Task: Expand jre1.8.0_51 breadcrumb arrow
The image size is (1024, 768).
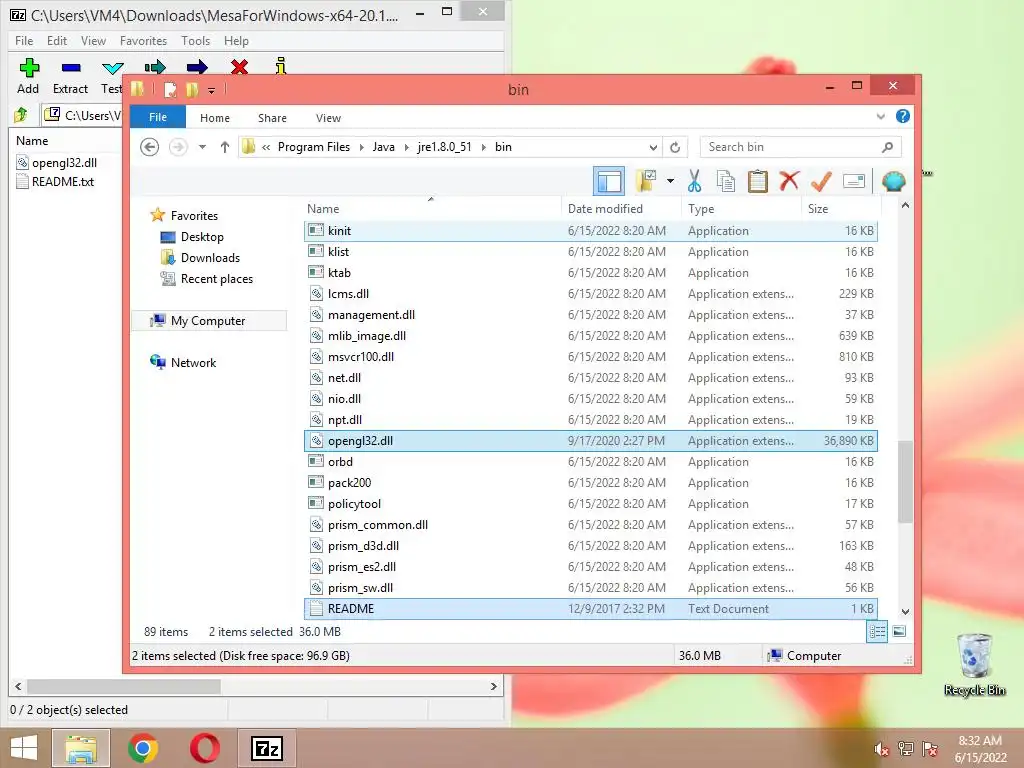Action: tap(483, 147)
